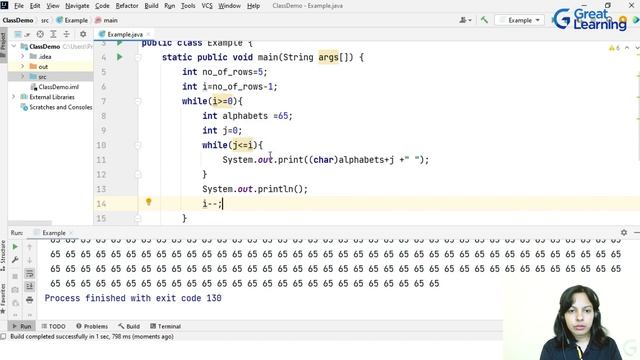Open the Build tool window
This screenshot has height=360, width=640.
(129, 326)
